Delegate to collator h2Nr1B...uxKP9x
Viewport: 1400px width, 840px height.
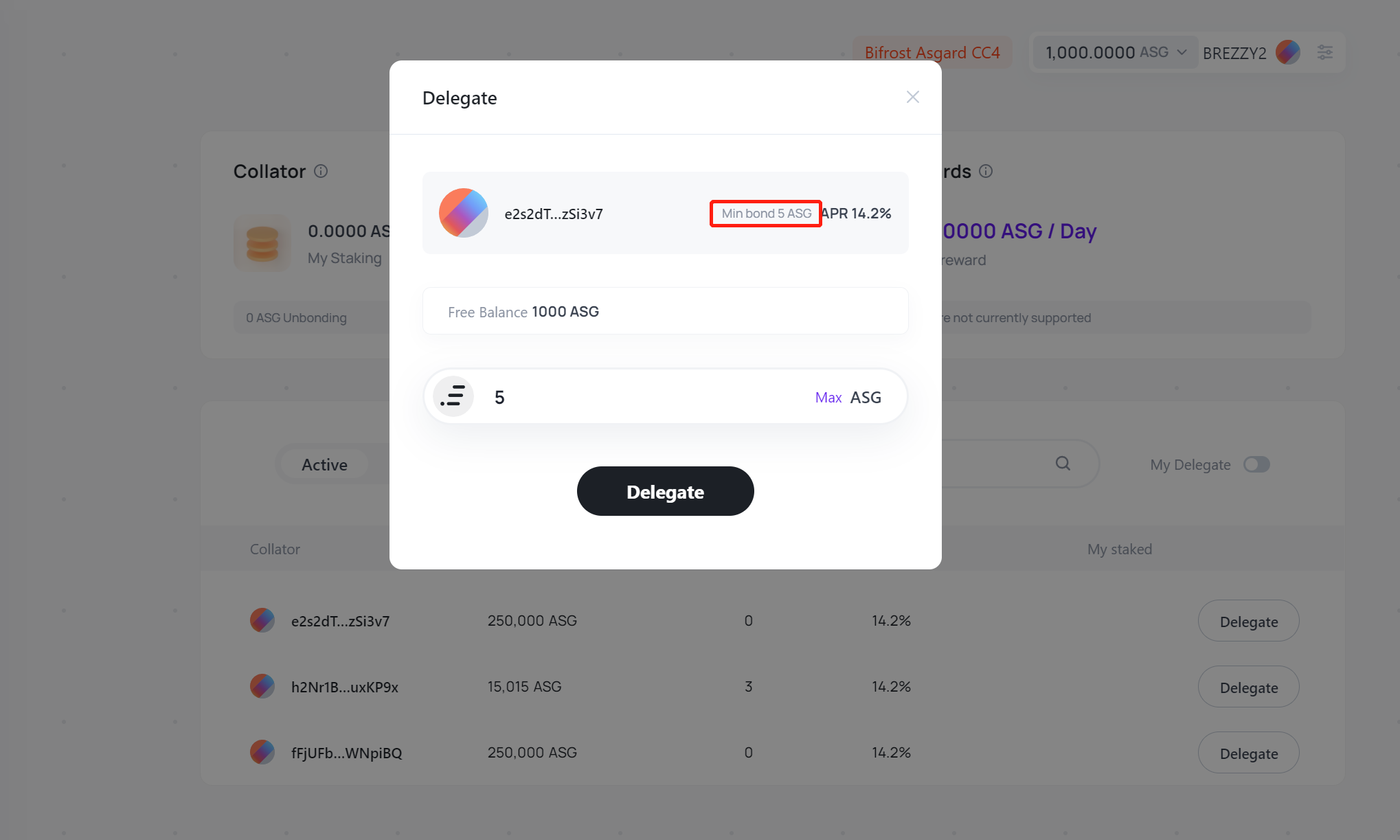(x=1248, y=687)
